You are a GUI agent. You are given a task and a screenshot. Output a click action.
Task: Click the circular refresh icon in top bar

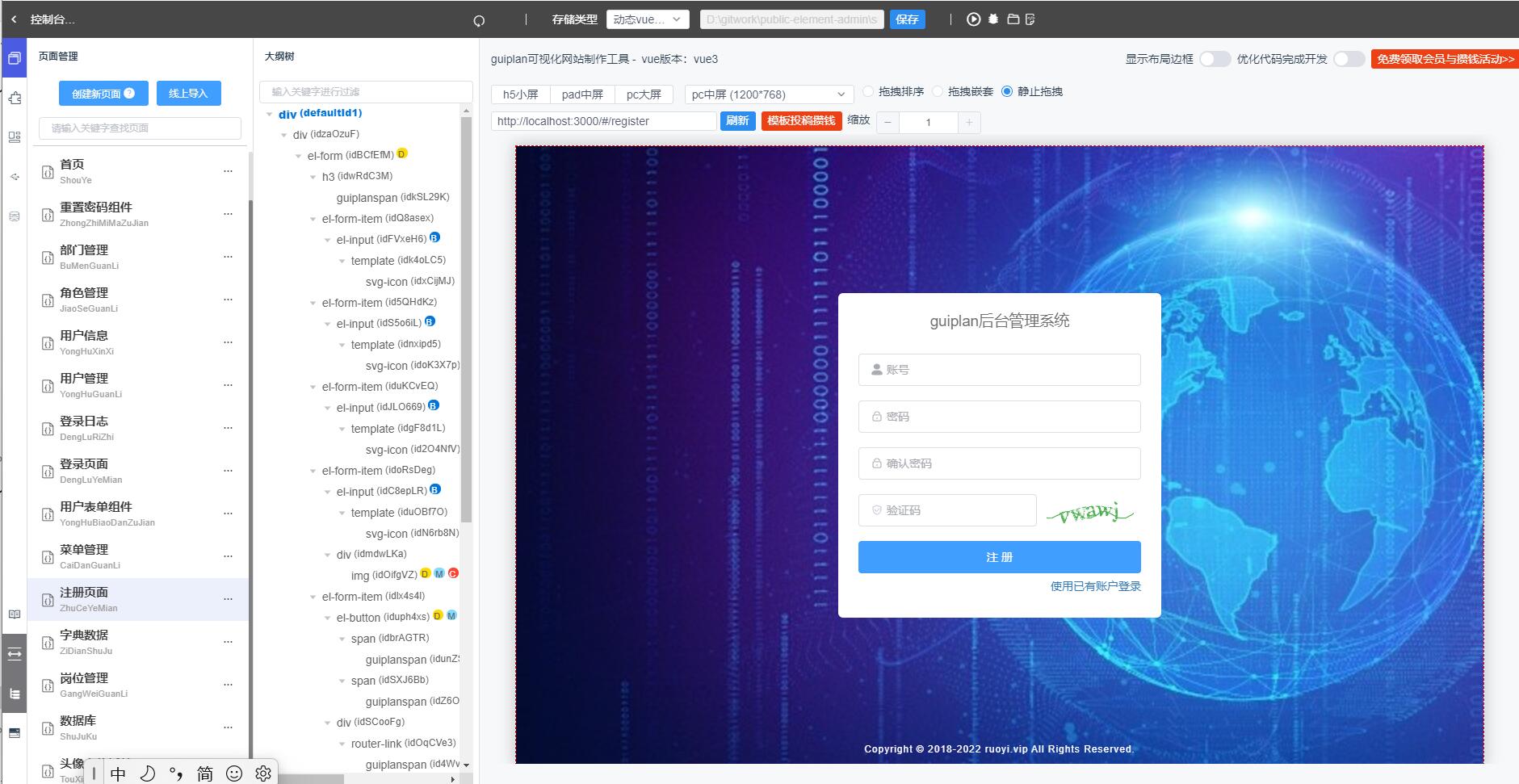pyautogui.click(x=479, y=21)
